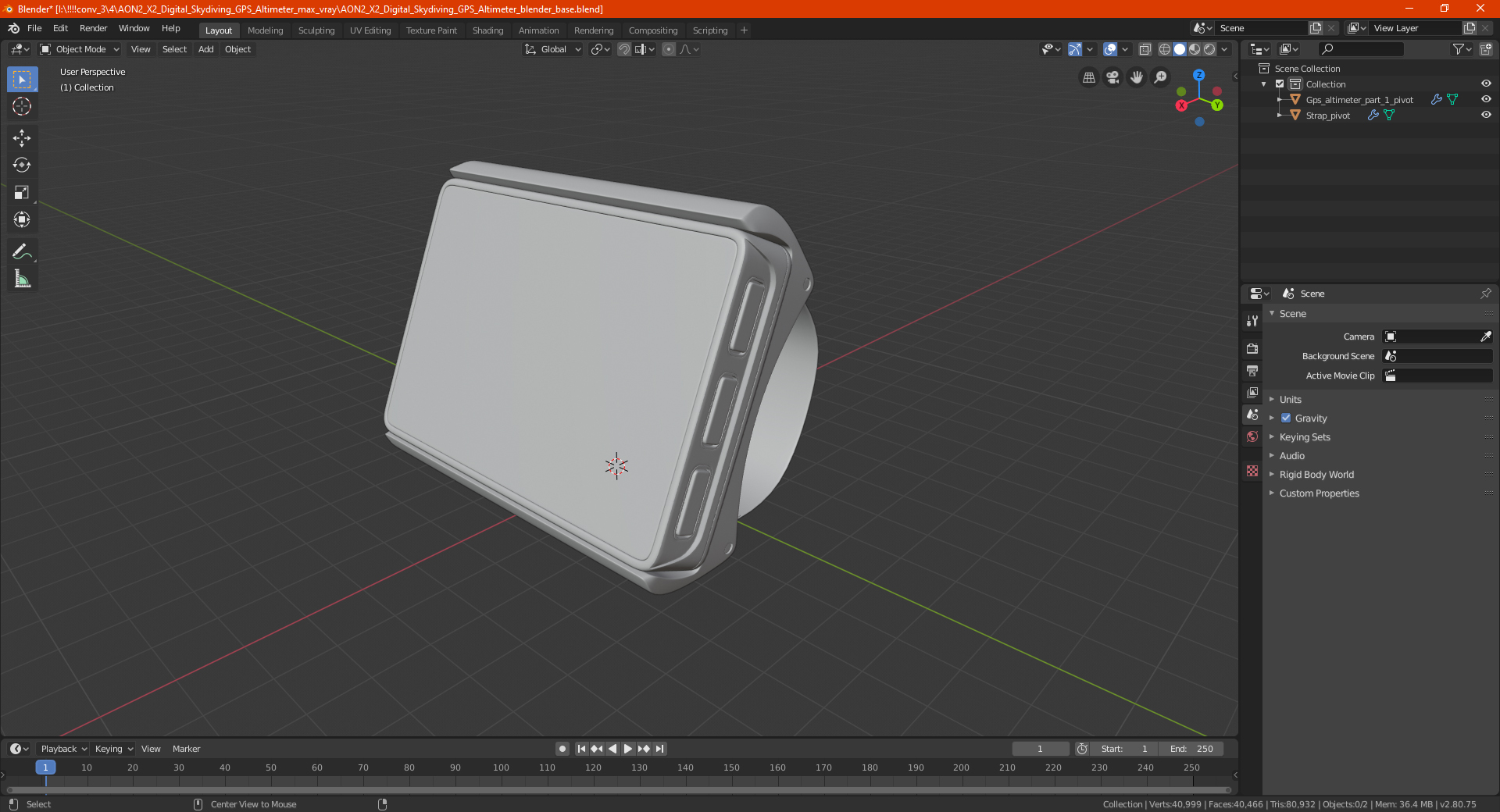Open the Keying dropdown in timeline
This screenshot has width=1500, height=812.
[113, 749]
